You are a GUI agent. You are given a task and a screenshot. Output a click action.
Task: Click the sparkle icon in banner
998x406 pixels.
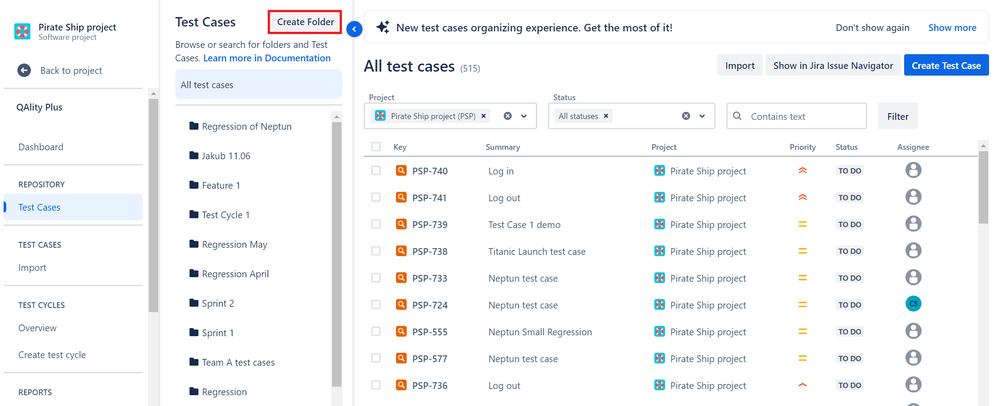click(x=383, y=27)
